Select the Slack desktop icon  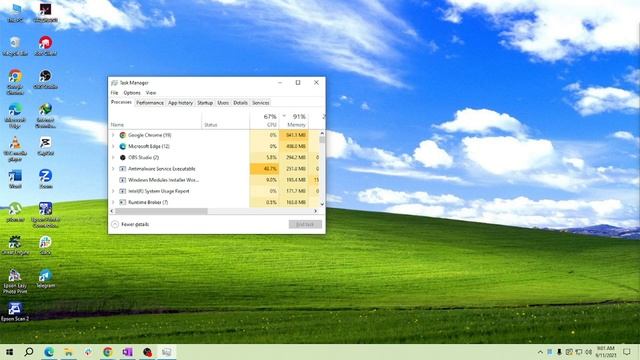click(x=45, y=245)
